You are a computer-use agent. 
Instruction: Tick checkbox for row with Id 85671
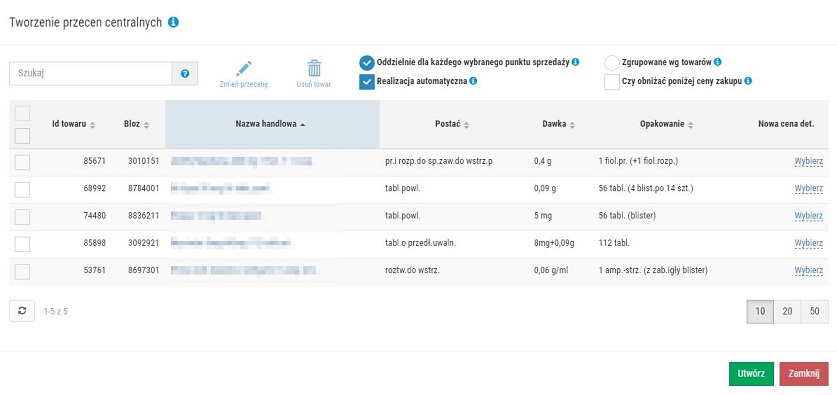[22, 162]
